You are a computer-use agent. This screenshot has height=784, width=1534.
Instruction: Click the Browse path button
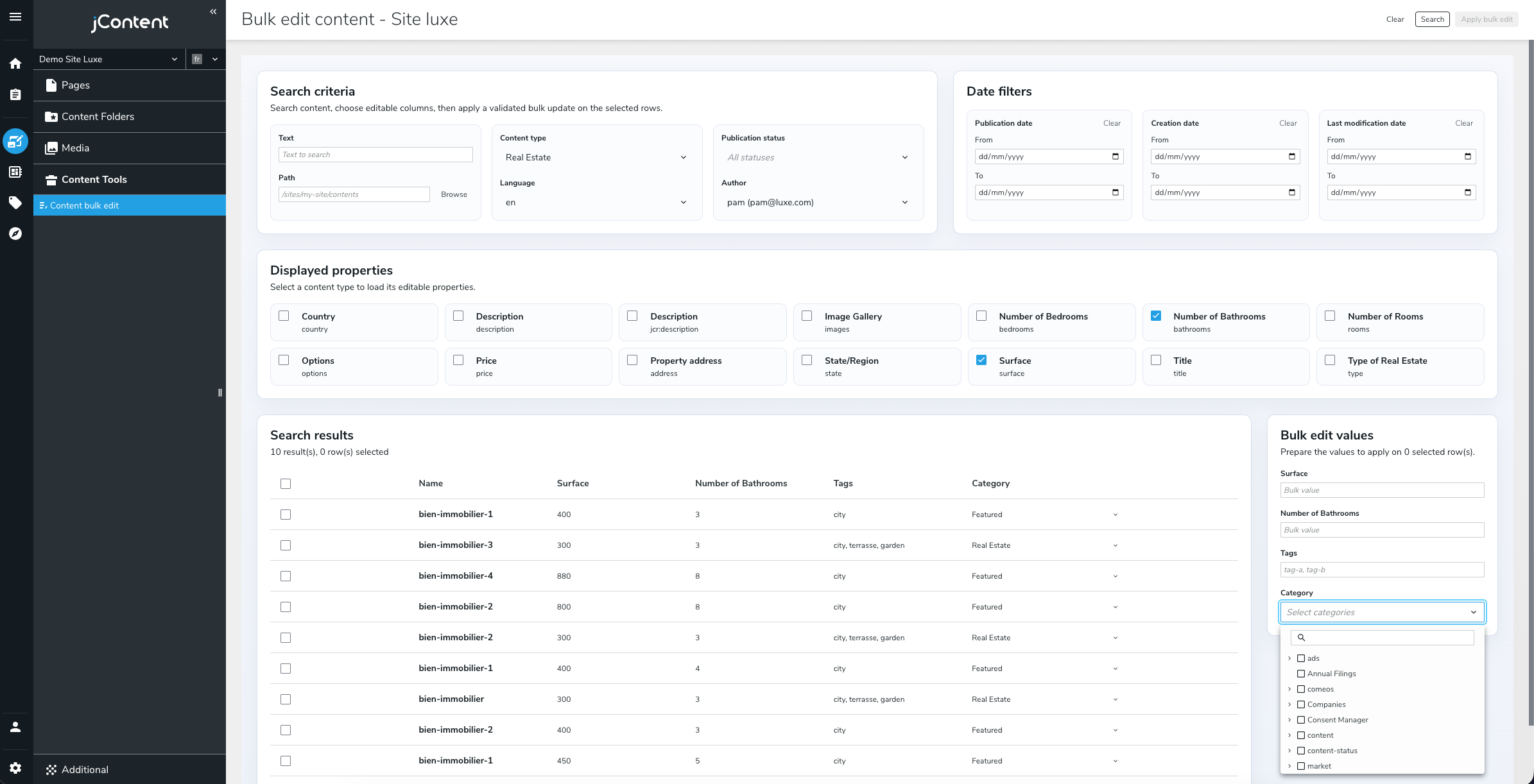(x=454, y=194)
